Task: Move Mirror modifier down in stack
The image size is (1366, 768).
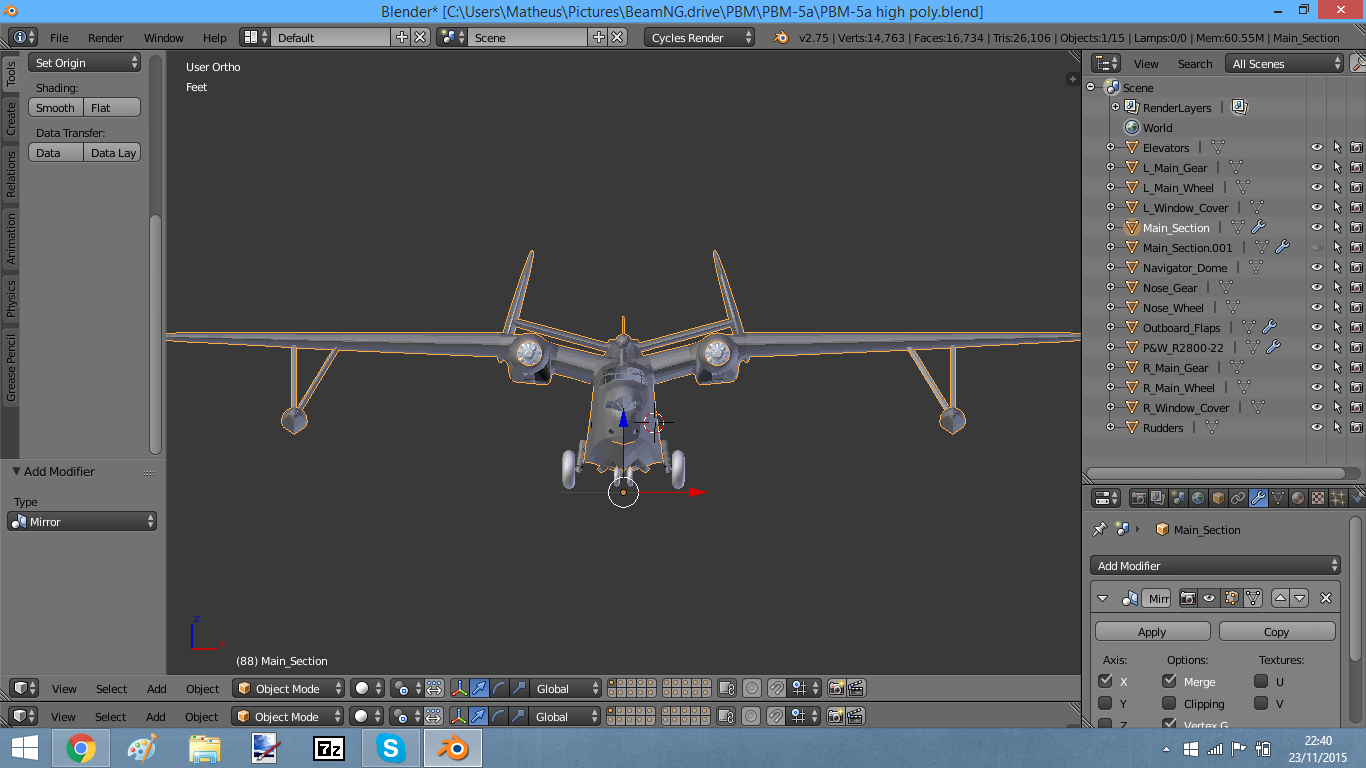Action: [1299, 598]
